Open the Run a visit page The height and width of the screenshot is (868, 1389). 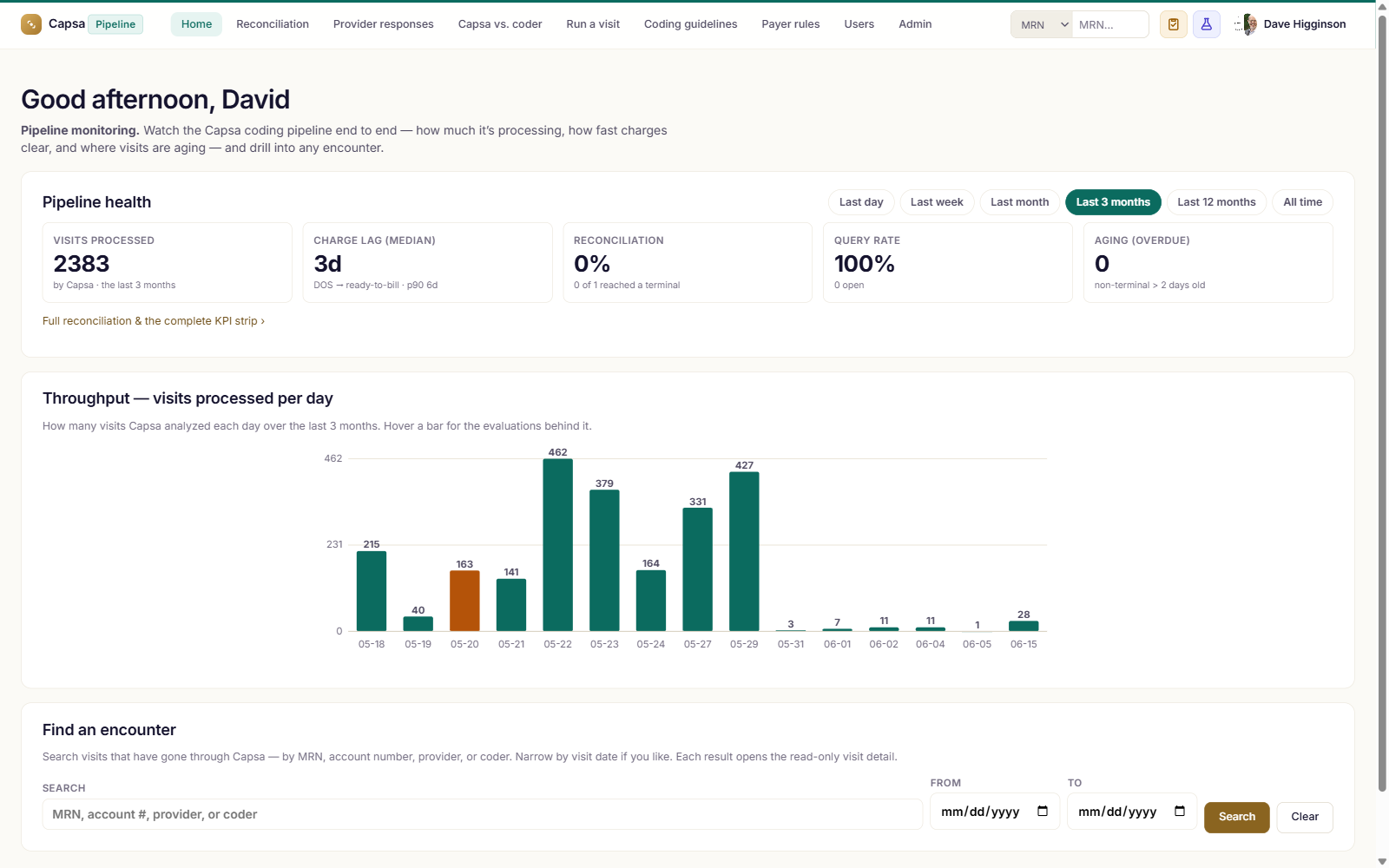click(x=593, y=24)
